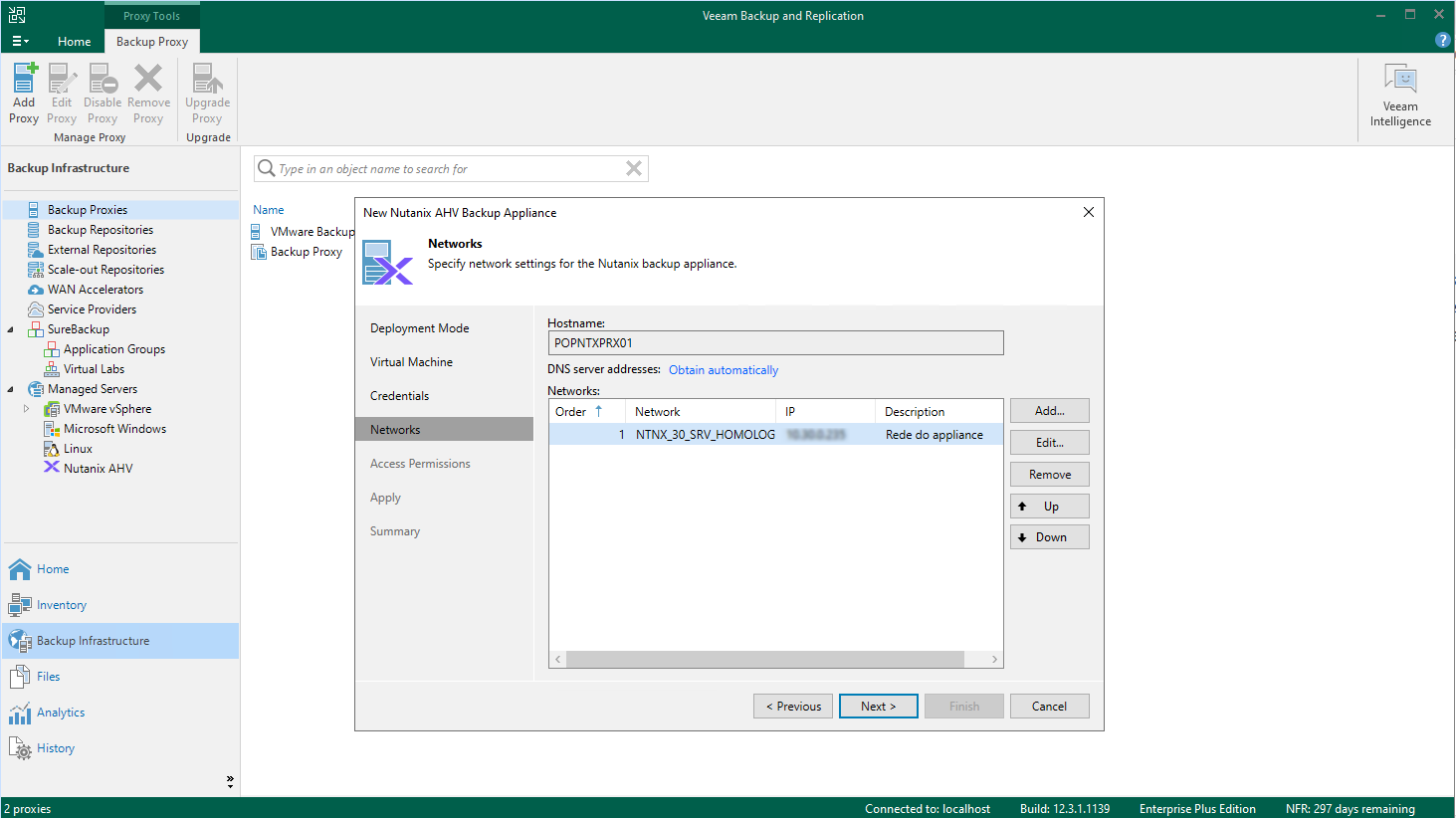Switch to the Backup Proxy ribbon tab

[x=152, y=41]
